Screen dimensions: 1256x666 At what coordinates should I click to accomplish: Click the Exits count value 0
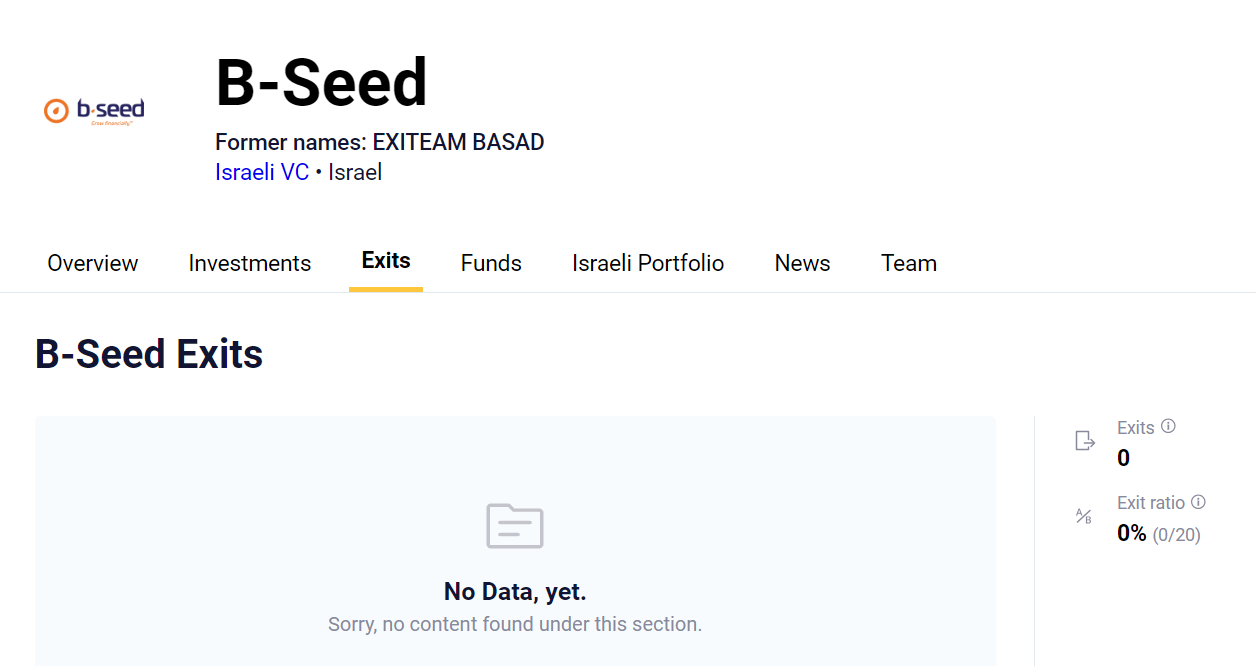pyautogui.click(x=1123, y=458)
